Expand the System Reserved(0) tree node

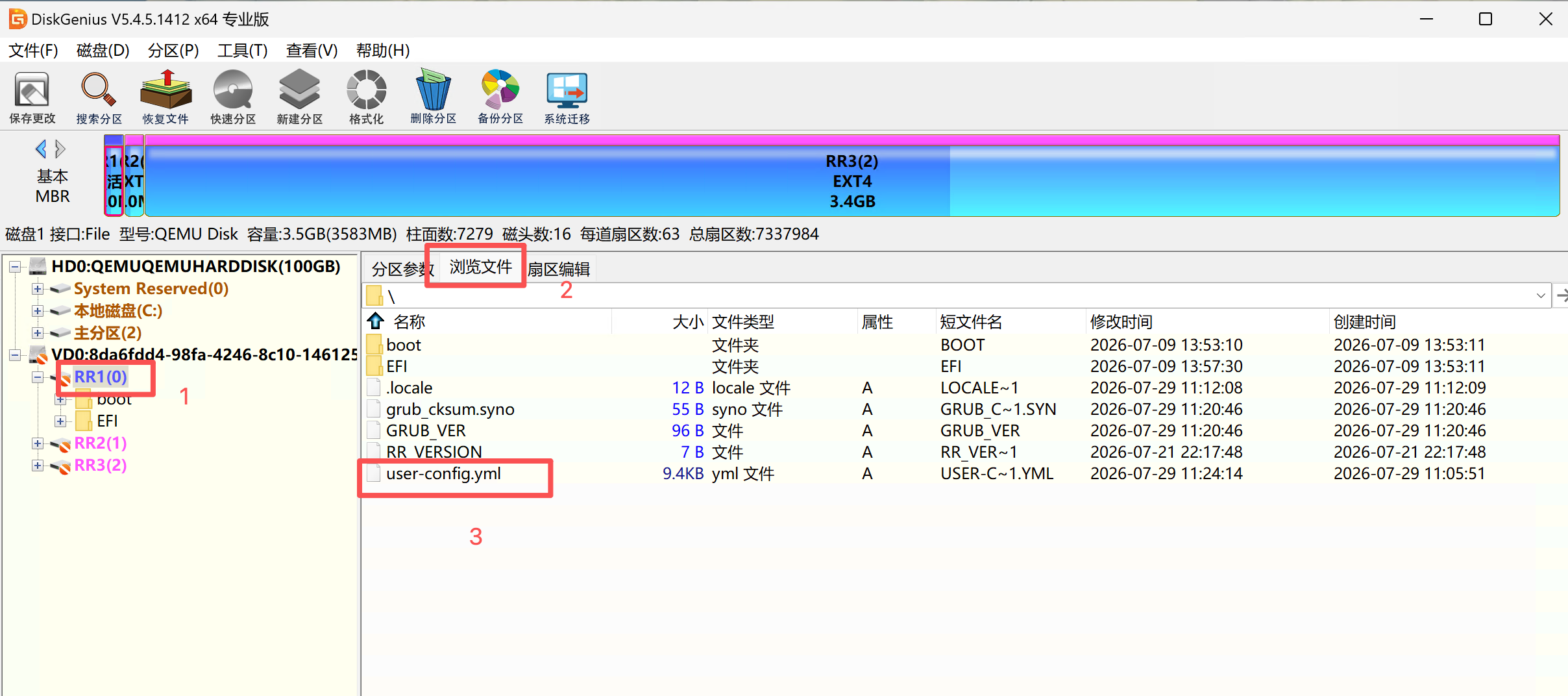coord(38,289)
